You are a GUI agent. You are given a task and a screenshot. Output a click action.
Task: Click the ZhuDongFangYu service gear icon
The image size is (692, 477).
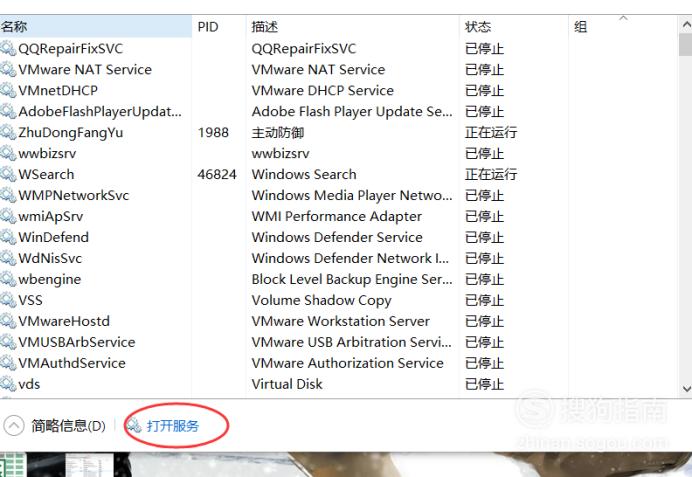(8, 132)
